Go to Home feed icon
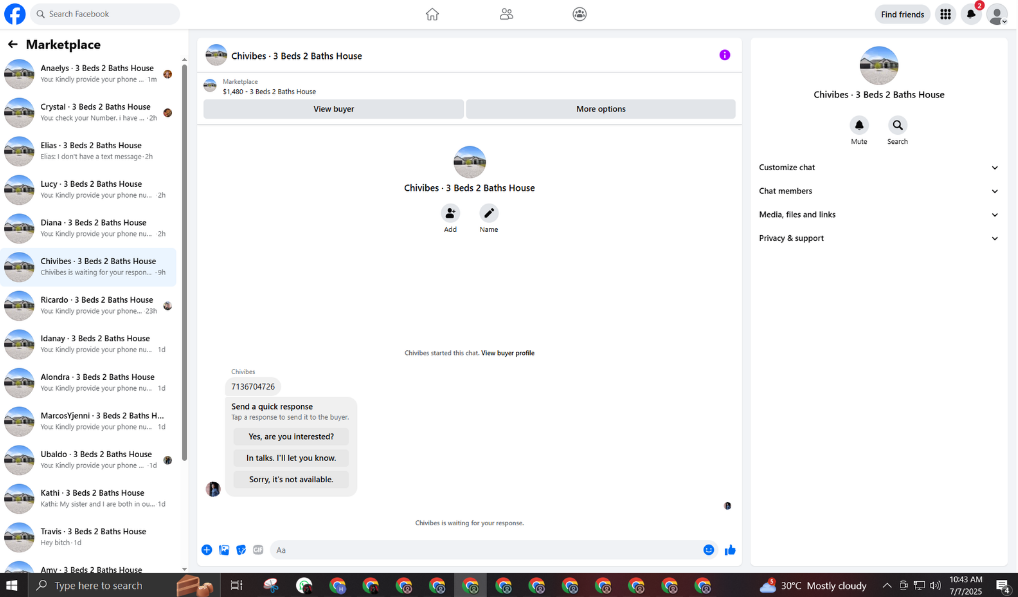This screenshot has height=597, width=1018. [x=432, y=14]
